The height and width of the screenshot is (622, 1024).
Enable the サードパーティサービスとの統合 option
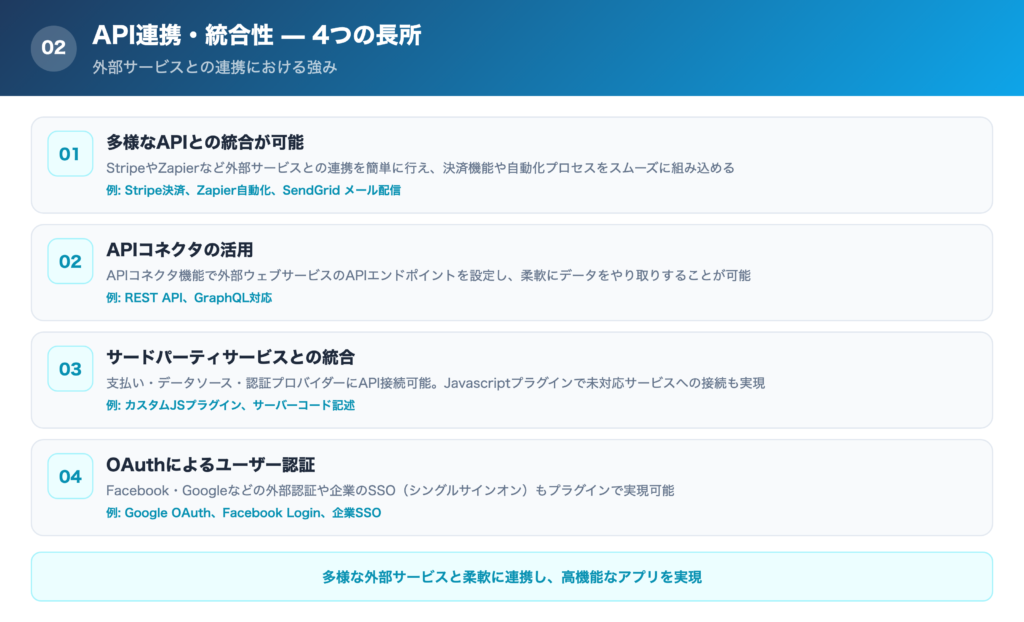(512, 380)
